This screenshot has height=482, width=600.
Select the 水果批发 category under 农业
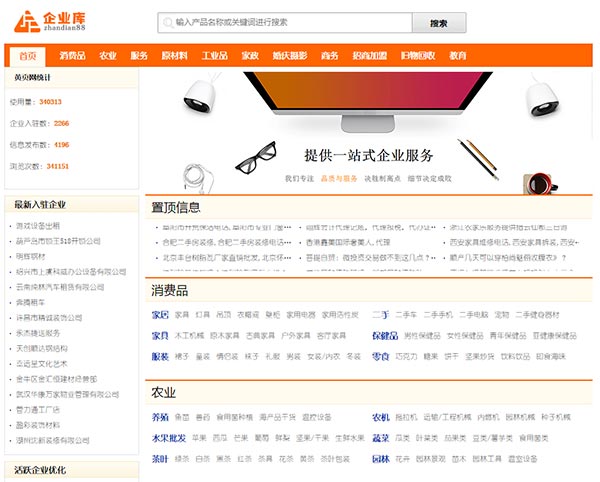pos(166,438)
